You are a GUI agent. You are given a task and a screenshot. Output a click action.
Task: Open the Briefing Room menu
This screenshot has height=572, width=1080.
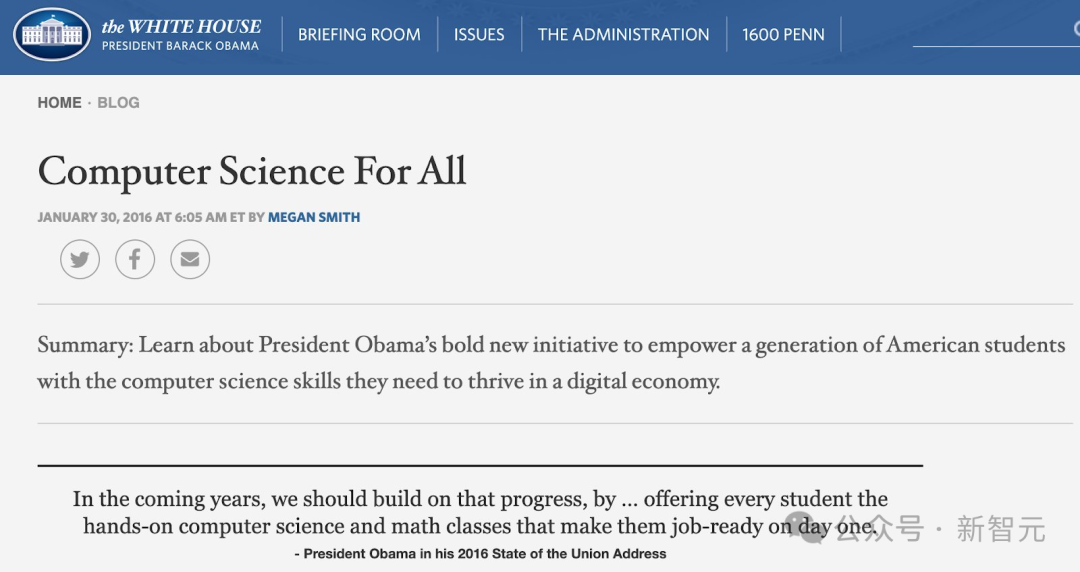[x=359, y=34]
